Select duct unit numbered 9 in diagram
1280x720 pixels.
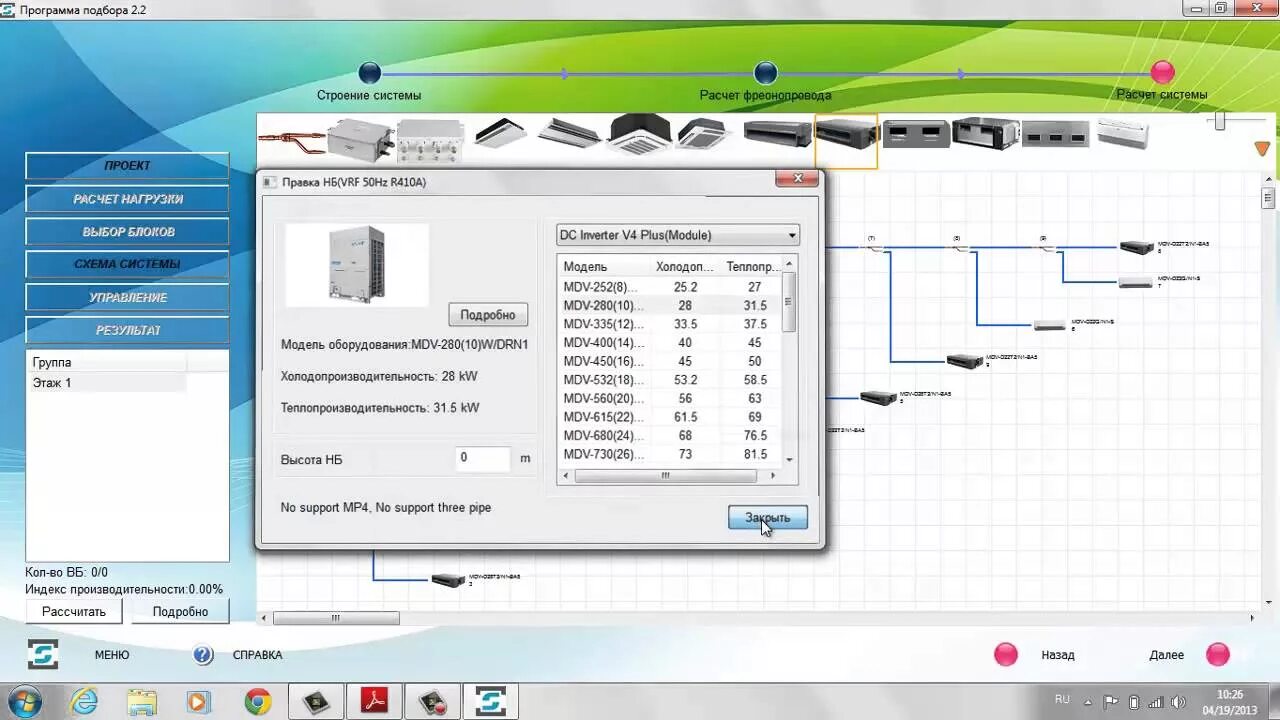[x=965, y=361]
